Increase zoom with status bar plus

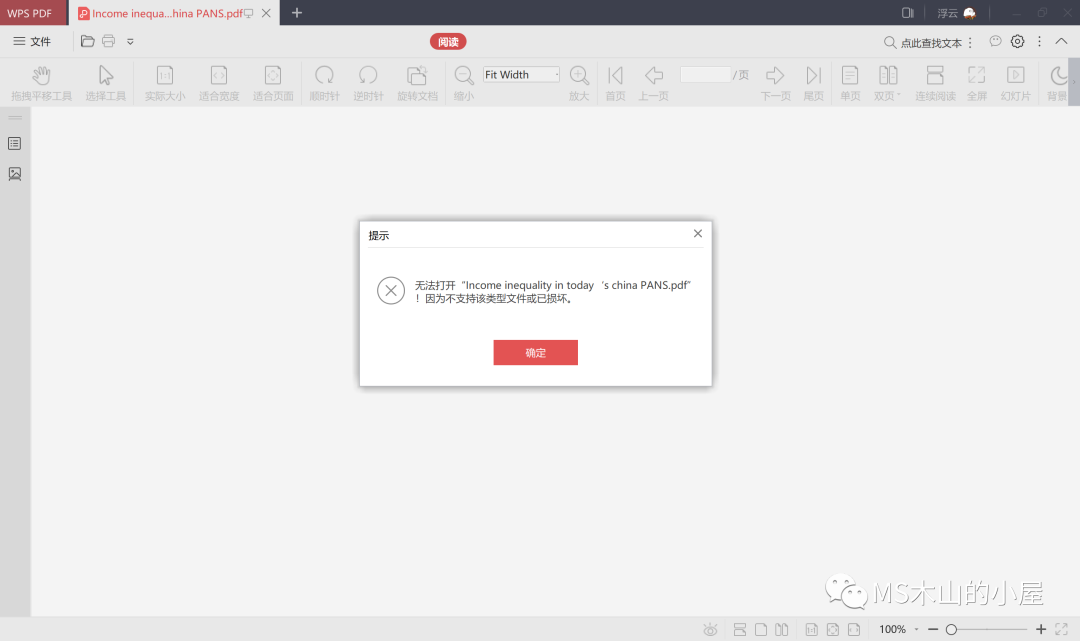point(1041,629)
